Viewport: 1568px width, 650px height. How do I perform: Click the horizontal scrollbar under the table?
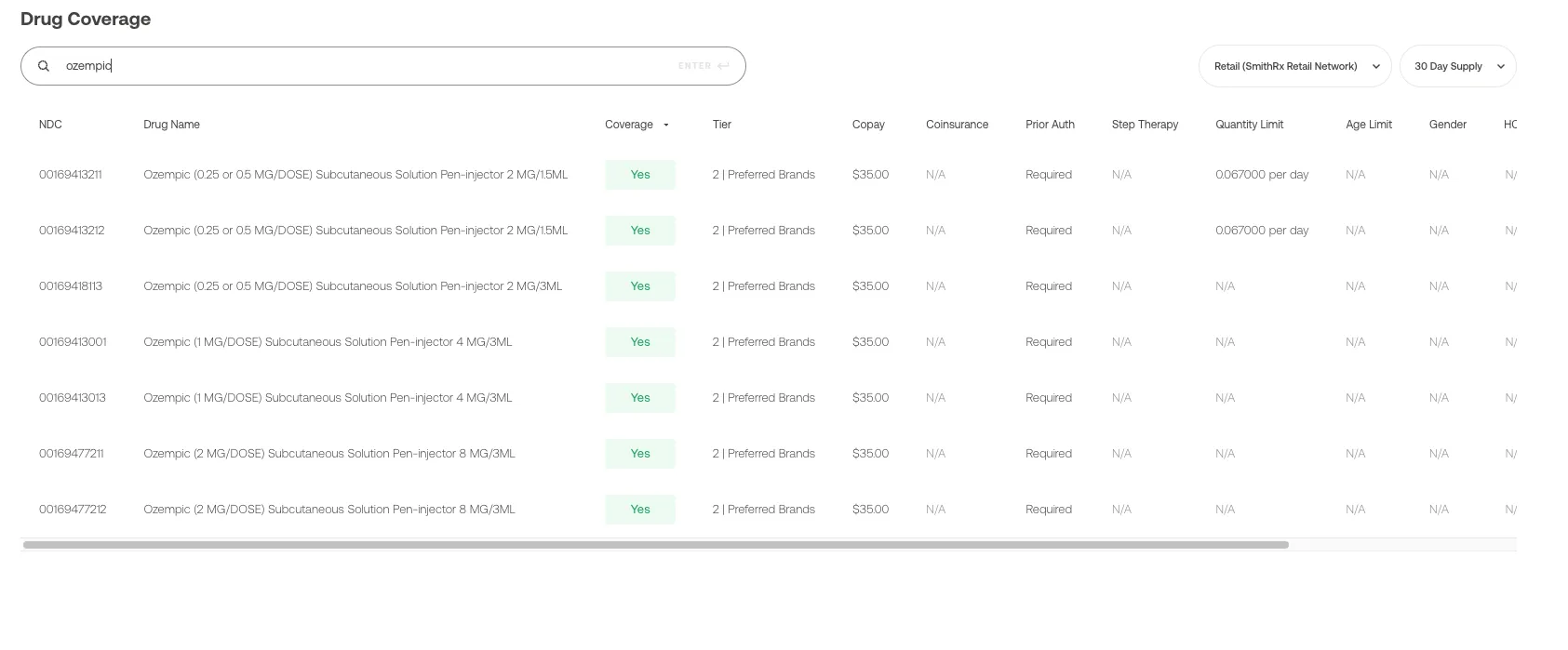coord(656,545)
